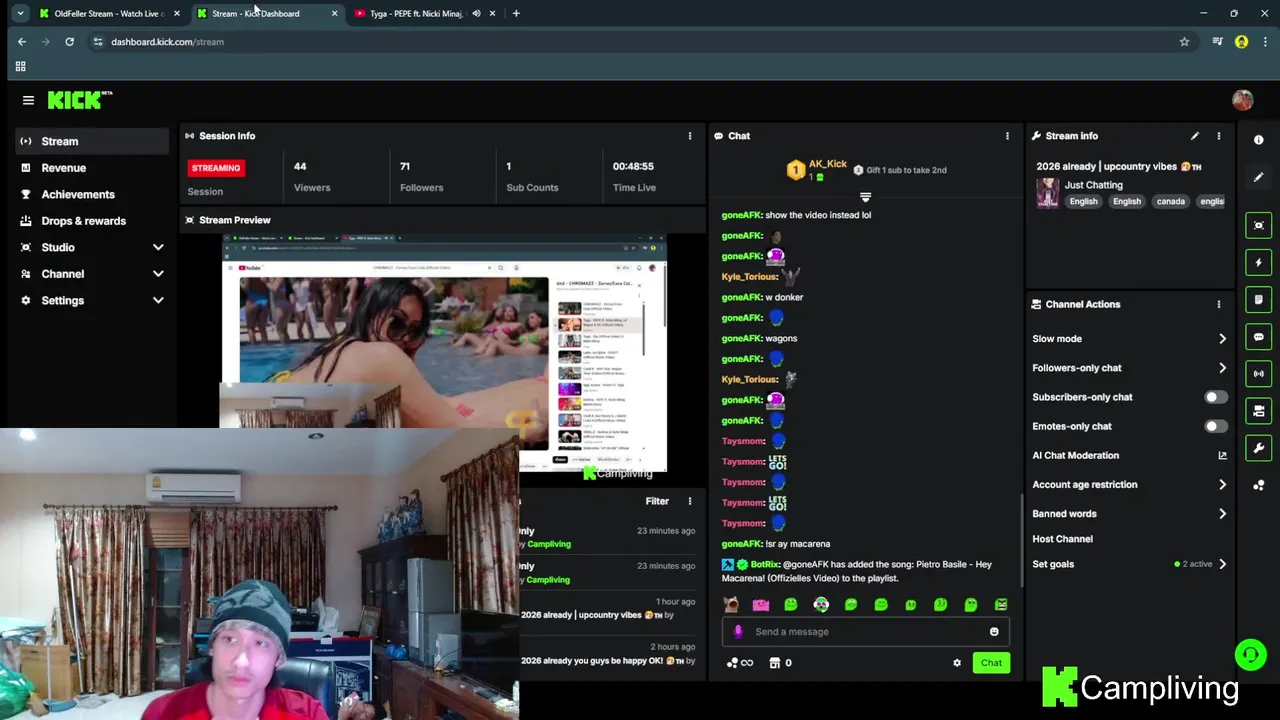Insert the cat emote from quick emotes

(731, 604)
